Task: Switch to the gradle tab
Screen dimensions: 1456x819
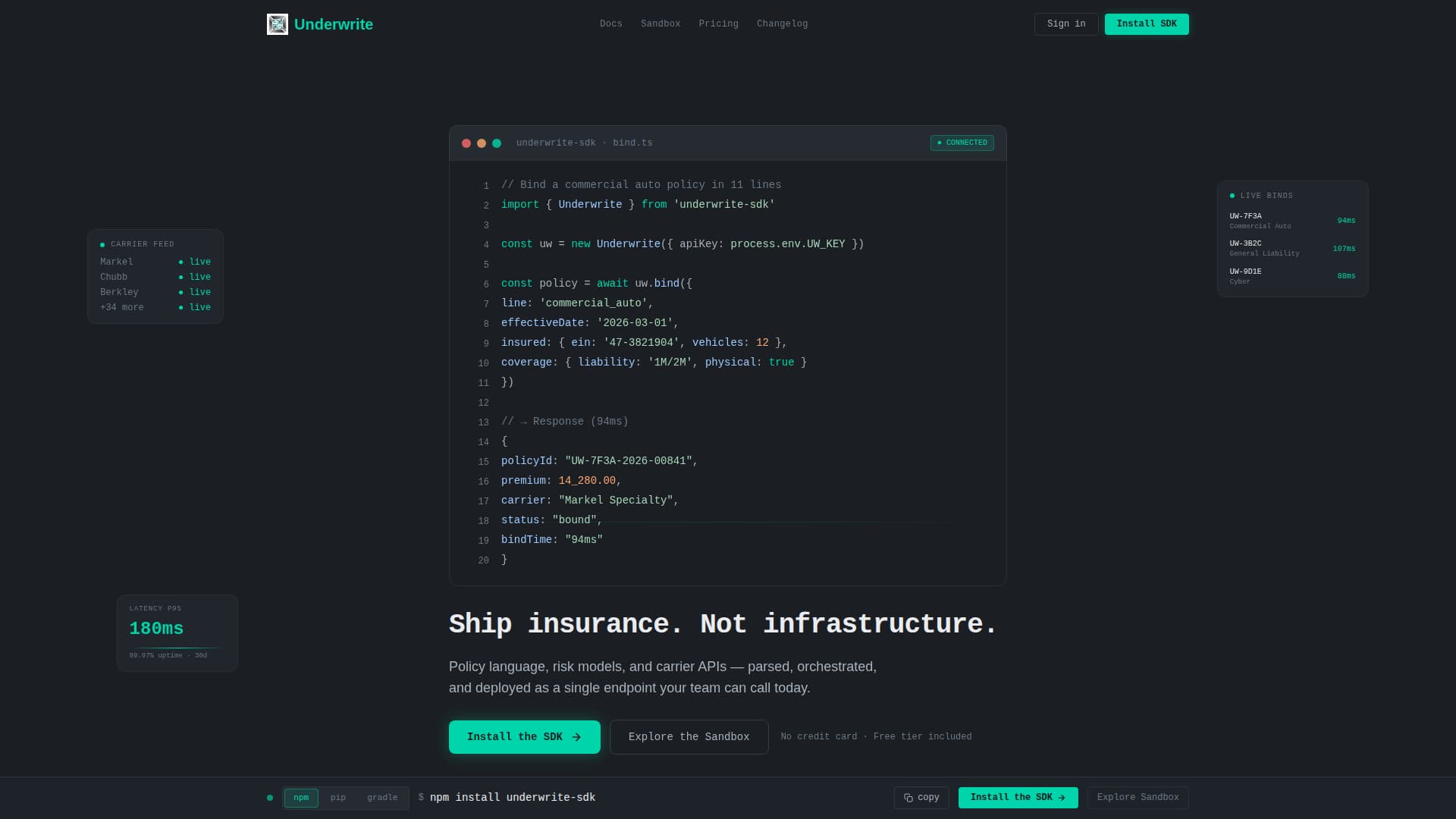Action: coord(382,798)
